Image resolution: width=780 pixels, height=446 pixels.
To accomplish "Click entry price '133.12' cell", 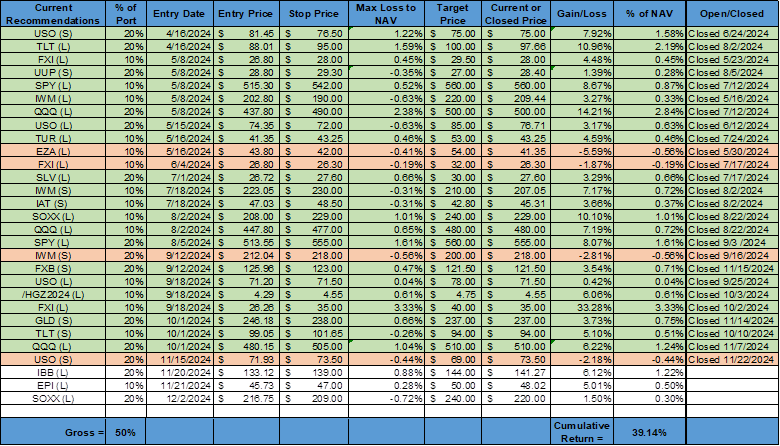I will (x=246, y=372).
